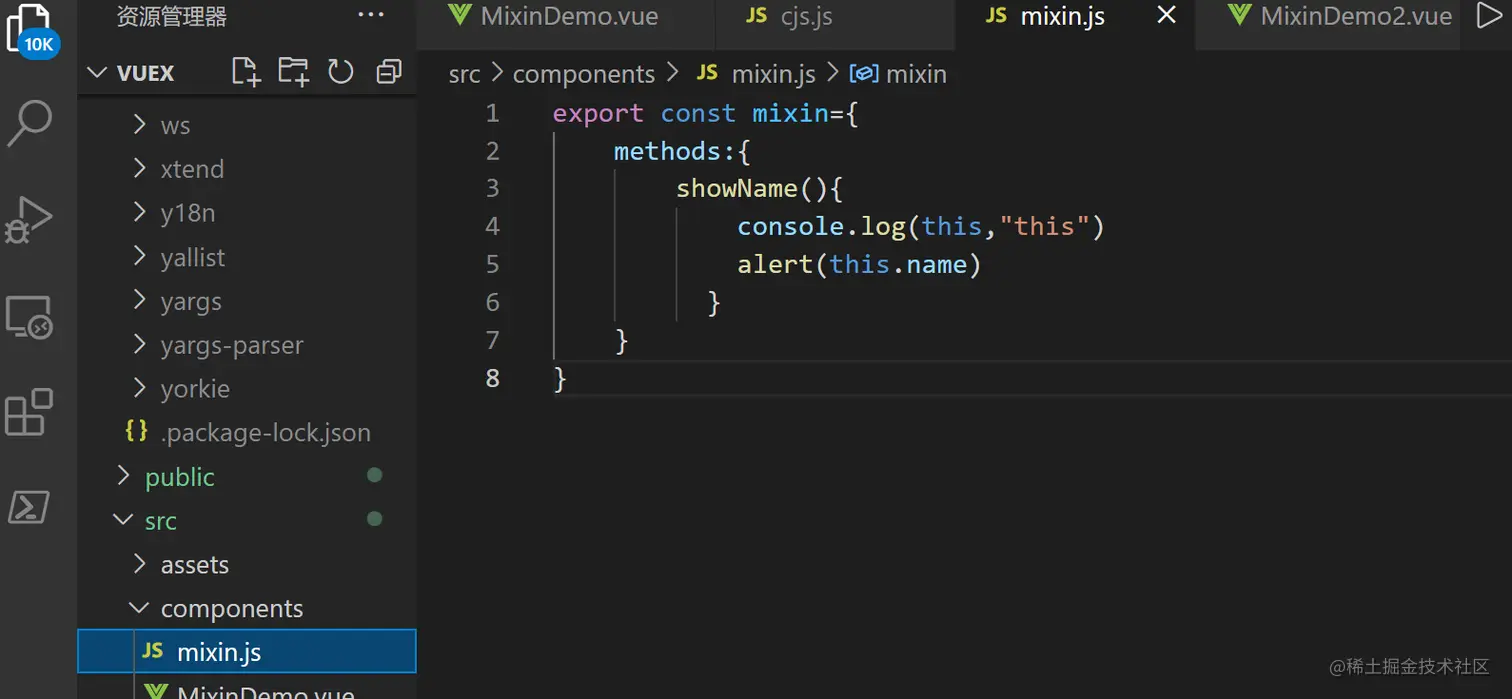
Task: Click the word showName in the code
Action: click(737, 188)
